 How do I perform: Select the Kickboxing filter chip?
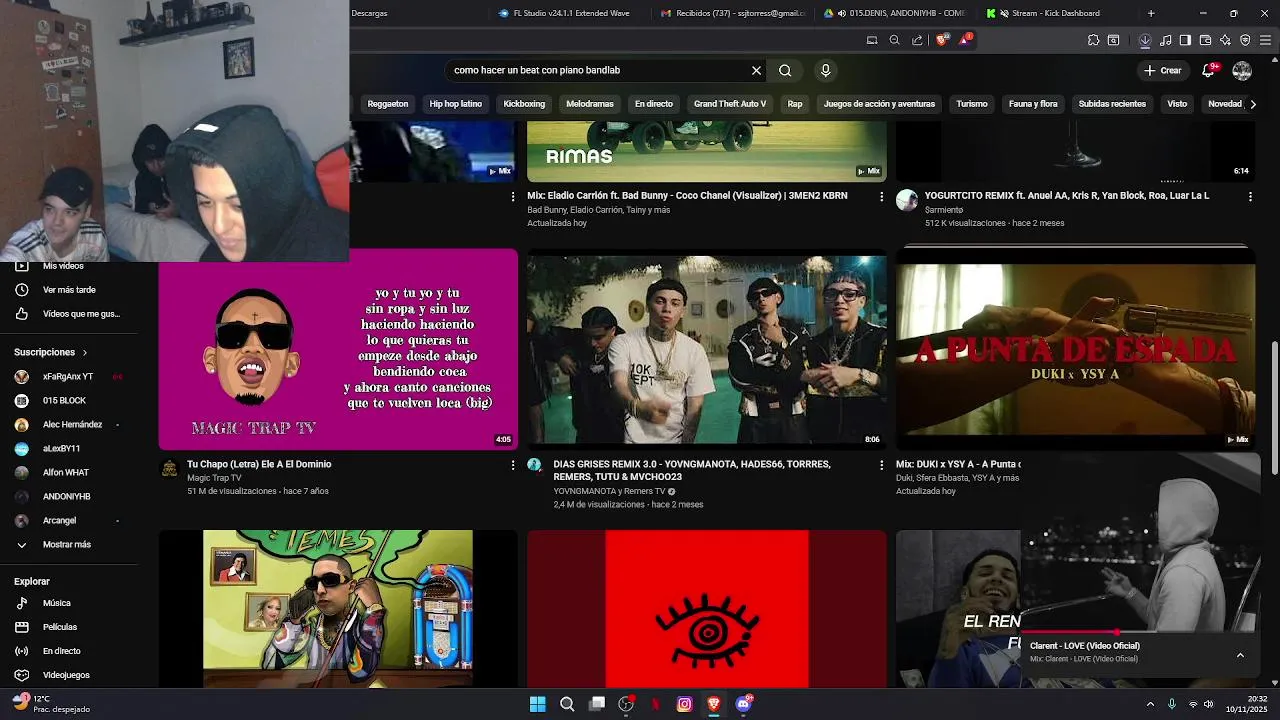tap(524, 104)
